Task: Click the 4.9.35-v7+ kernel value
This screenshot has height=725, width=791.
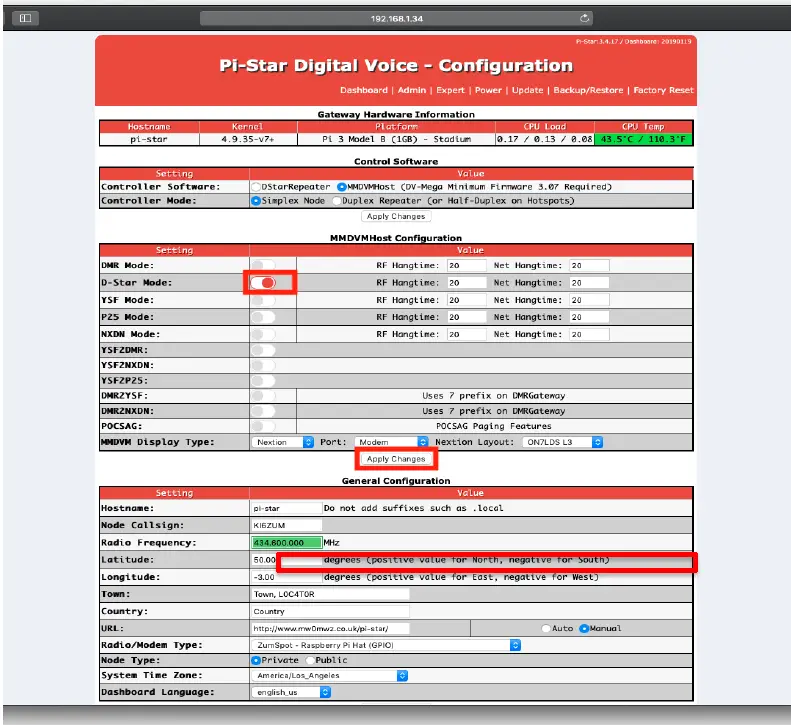Action: pyautogui.click(x=247, y=139)
